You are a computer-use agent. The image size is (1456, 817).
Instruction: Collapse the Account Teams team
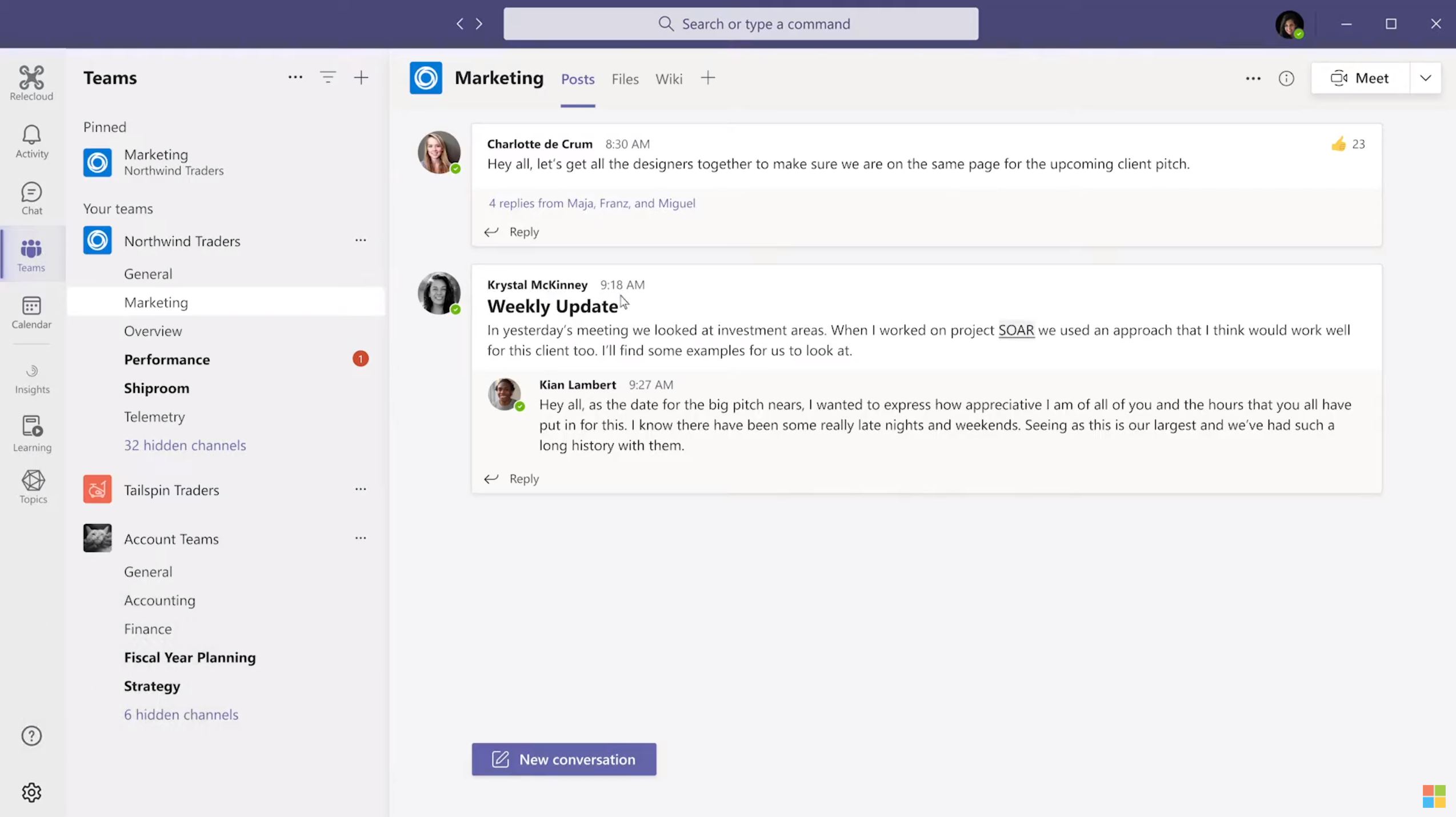pyautogui.click(x=171, y=539)
